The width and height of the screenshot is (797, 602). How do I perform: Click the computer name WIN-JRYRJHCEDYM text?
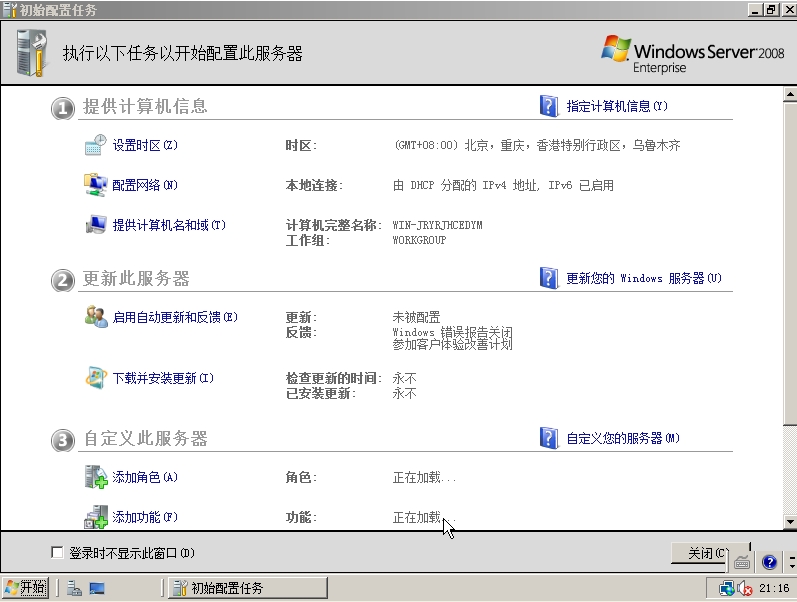[437, 225]
